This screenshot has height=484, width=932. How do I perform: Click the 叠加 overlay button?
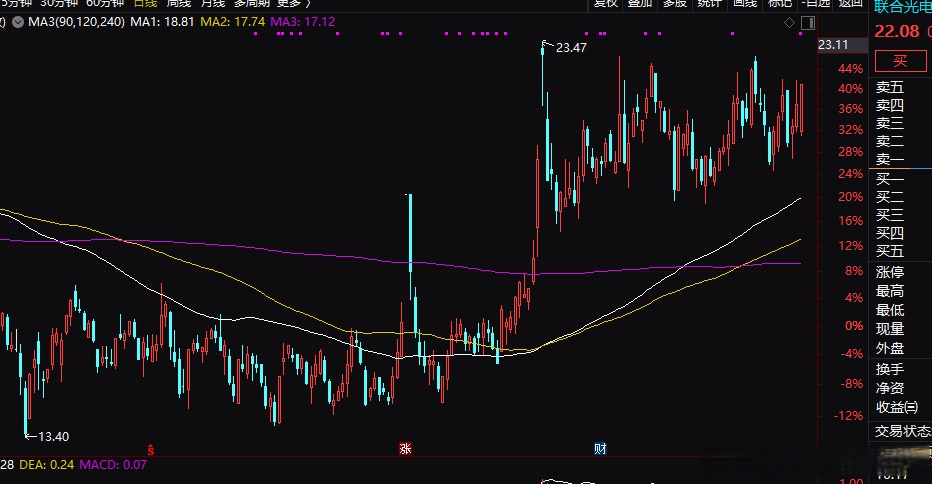click(x=640, y=3)
